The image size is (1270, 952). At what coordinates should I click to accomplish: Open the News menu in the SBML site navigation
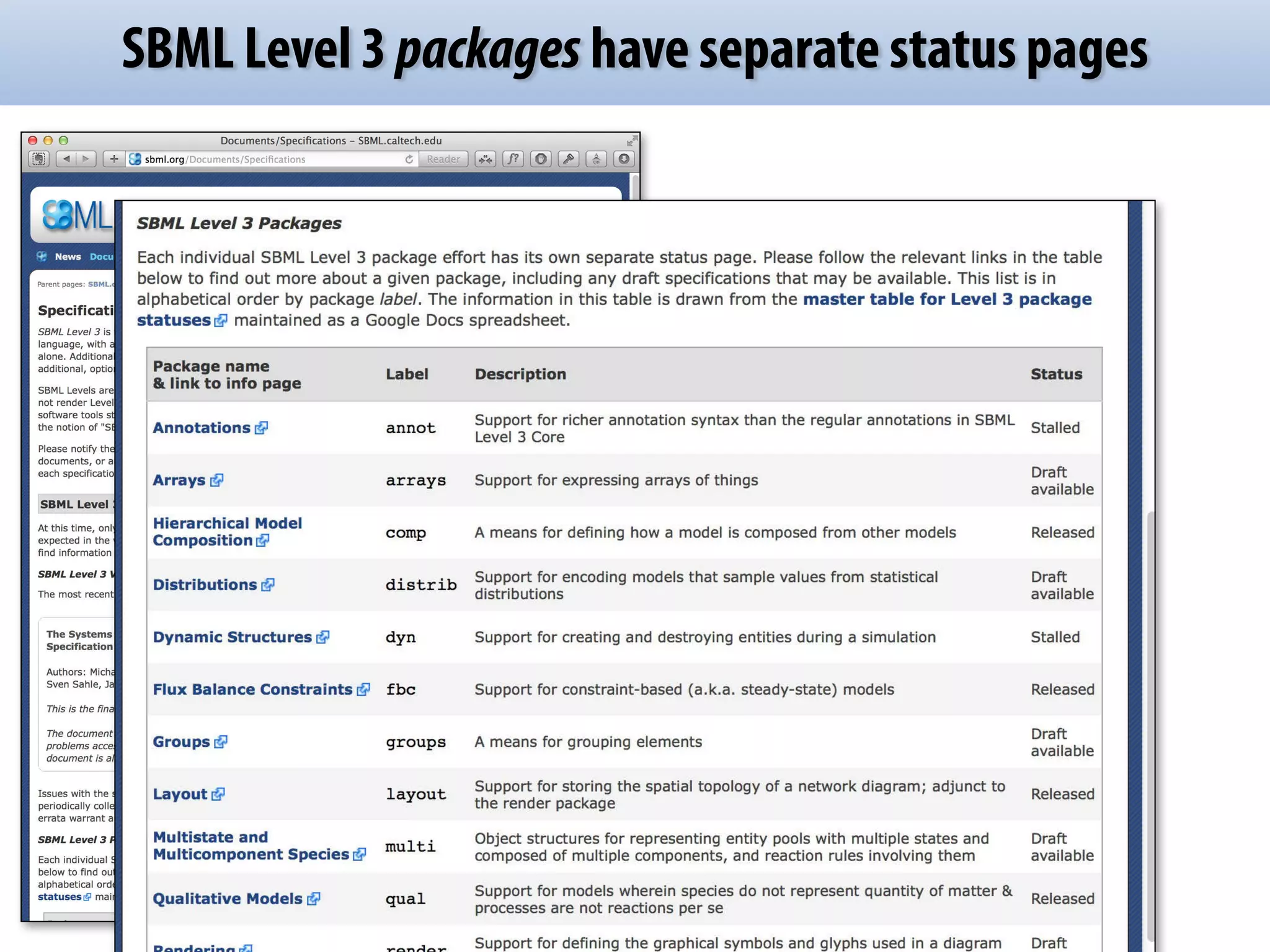(68, 257)
